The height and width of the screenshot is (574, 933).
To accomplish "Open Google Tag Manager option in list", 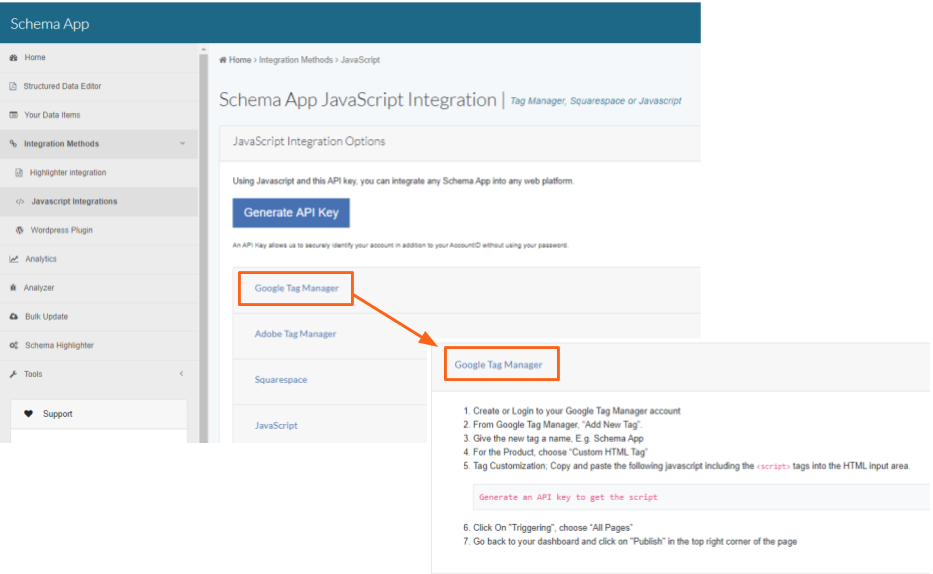I will point(296,288).
